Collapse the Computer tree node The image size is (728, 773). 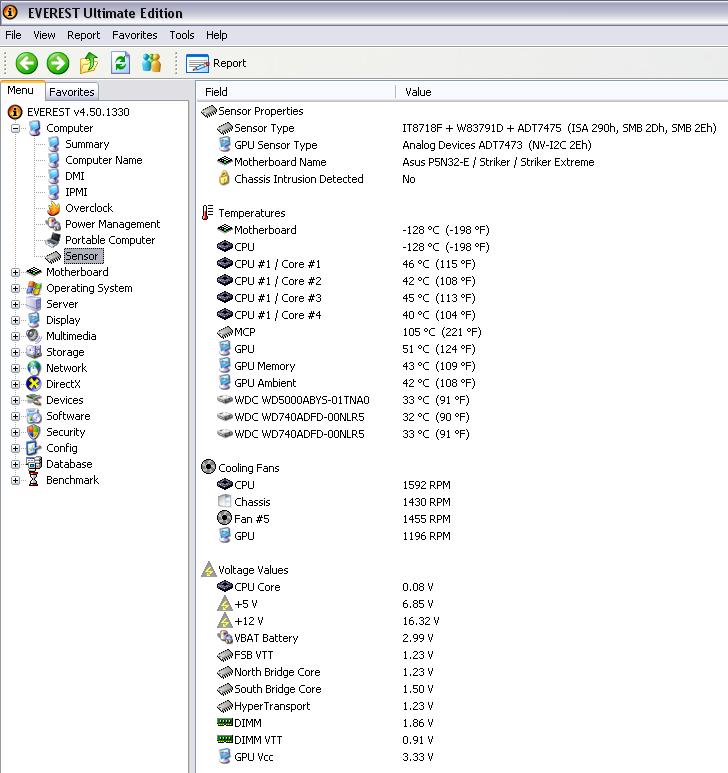tap(16, 128)
